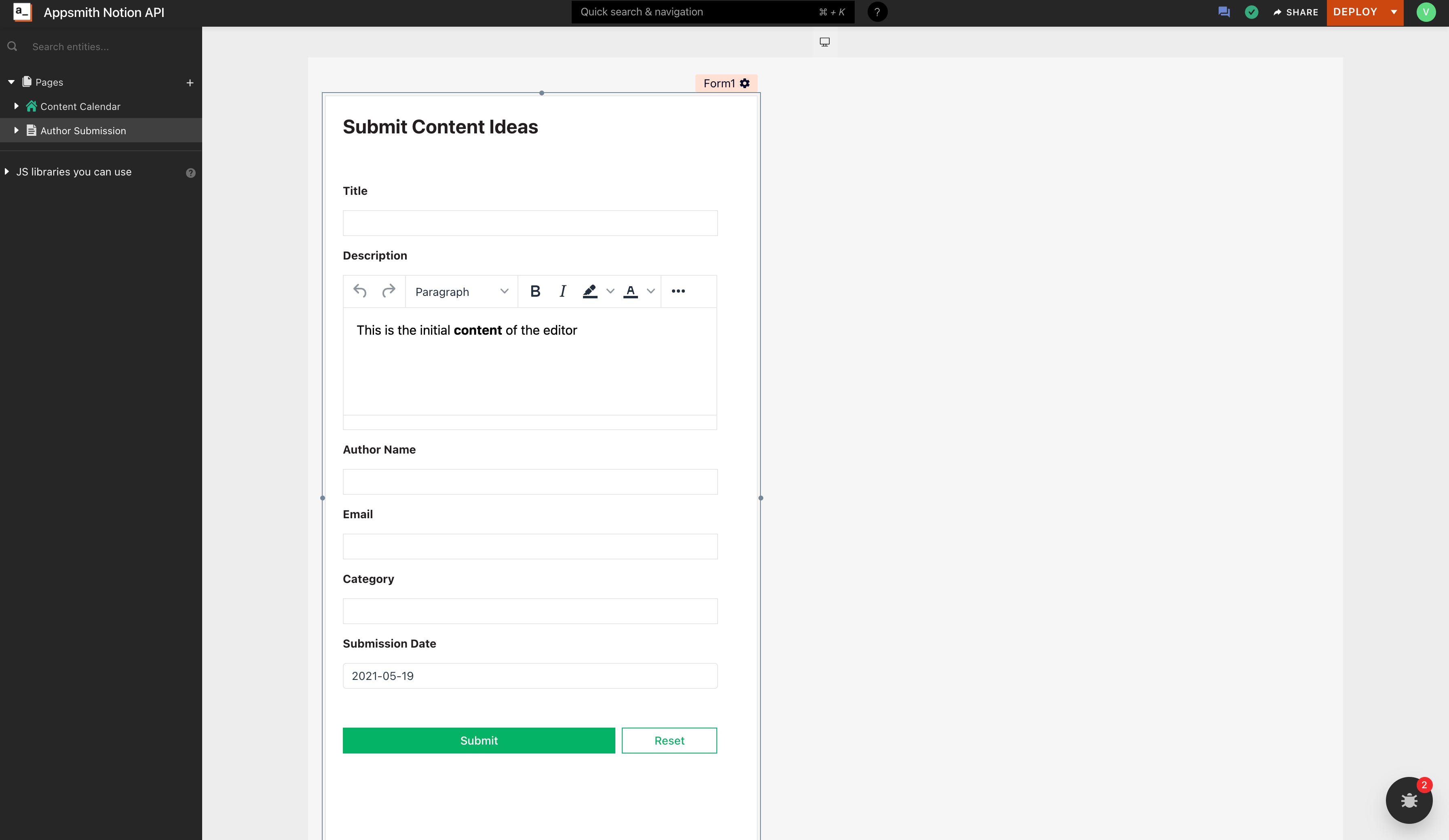Click the redo icon in editor toolbar
The height and width of the screenshot is (840, 1449).
click(389, 291)
